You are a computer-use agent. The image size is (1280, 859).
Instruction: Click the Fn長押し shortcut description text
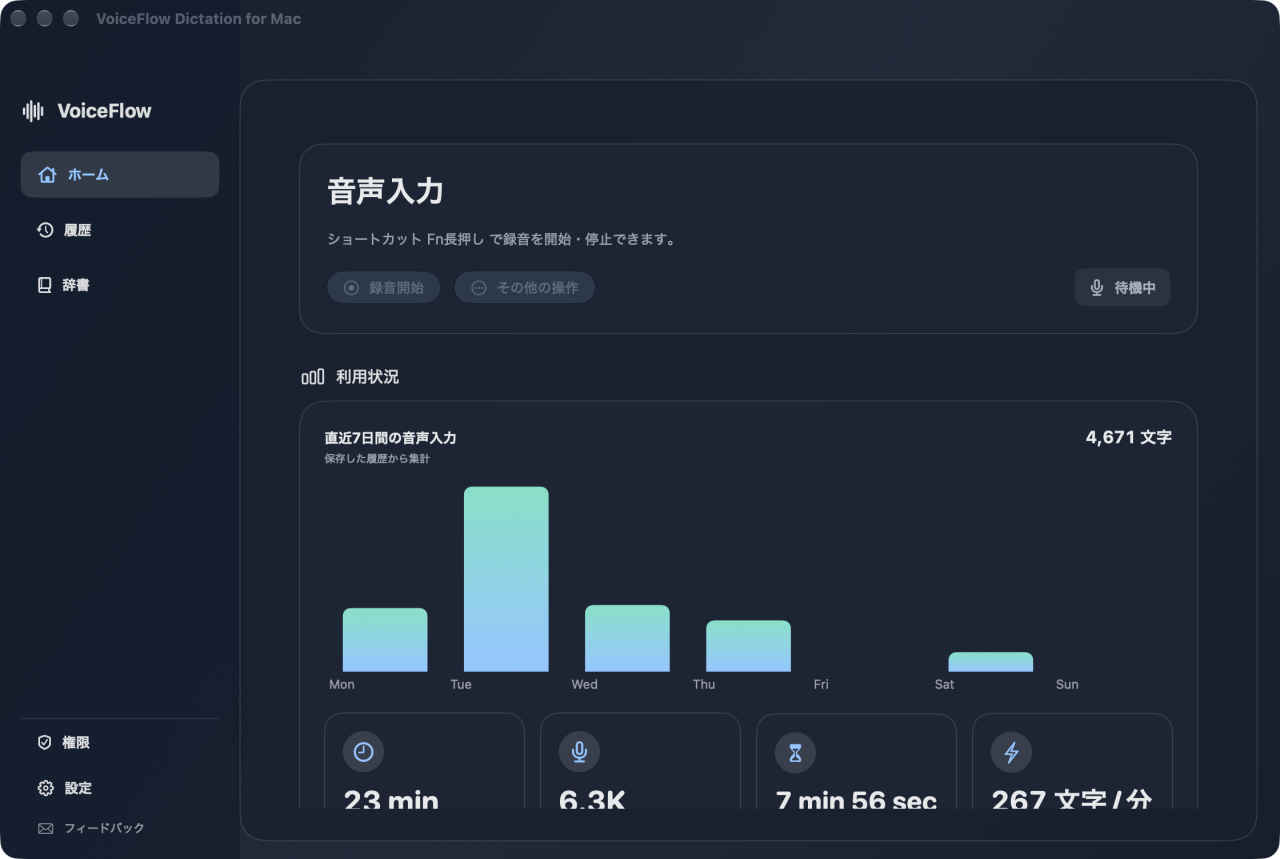click(501, 240)
